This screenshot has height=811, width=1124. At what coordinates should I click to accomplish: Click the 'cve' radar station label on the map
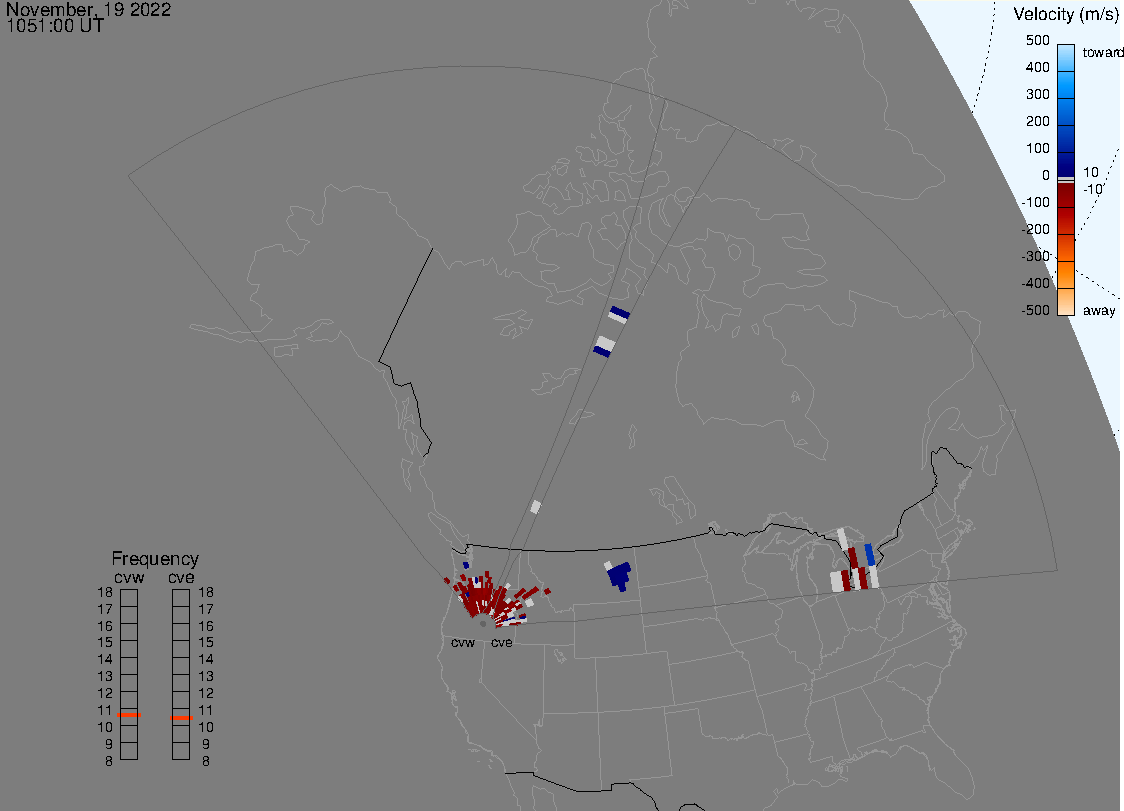[501, 642]
